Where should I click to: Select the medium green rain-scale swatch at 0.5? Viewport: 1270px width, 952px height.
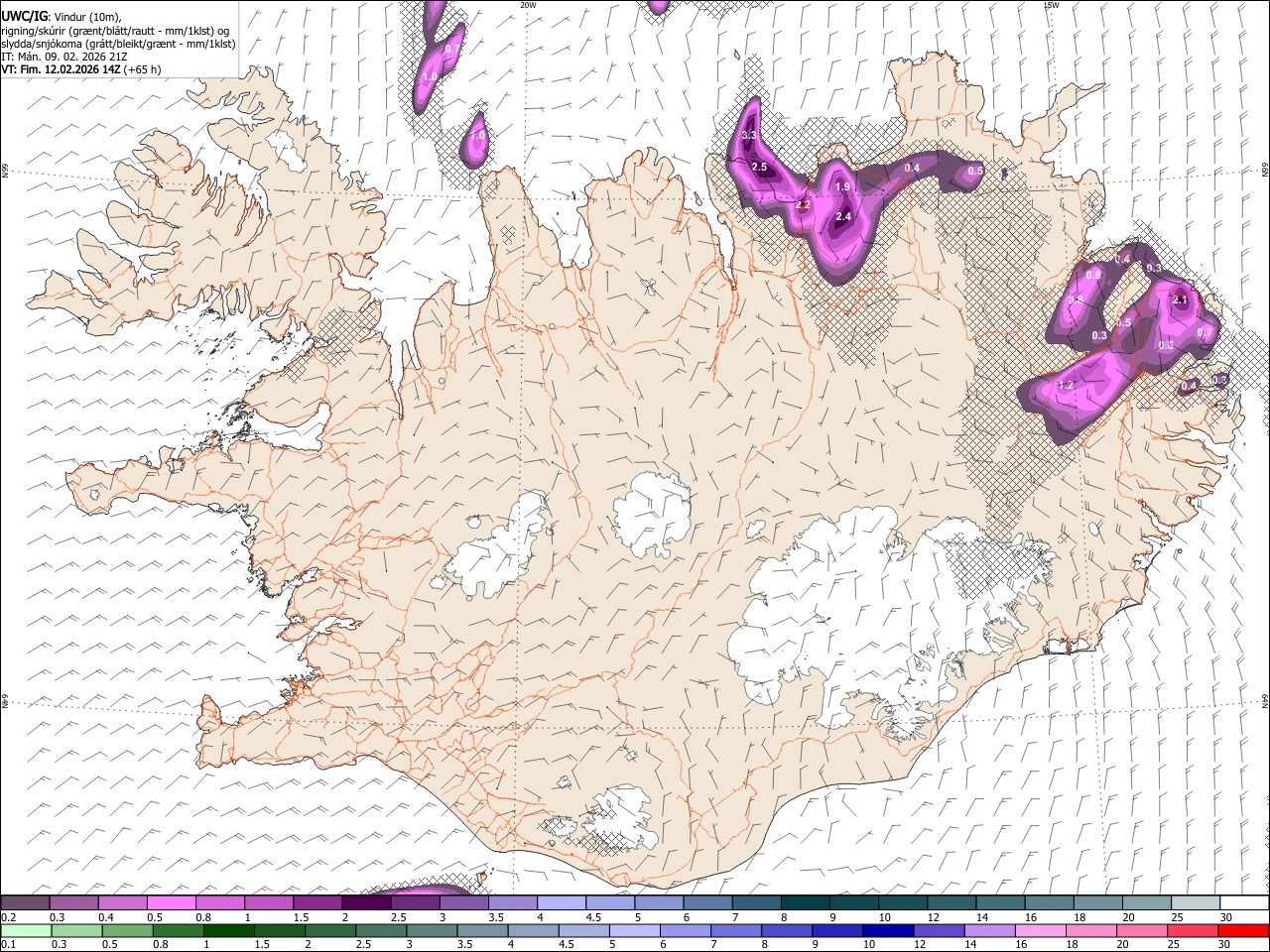127,930
